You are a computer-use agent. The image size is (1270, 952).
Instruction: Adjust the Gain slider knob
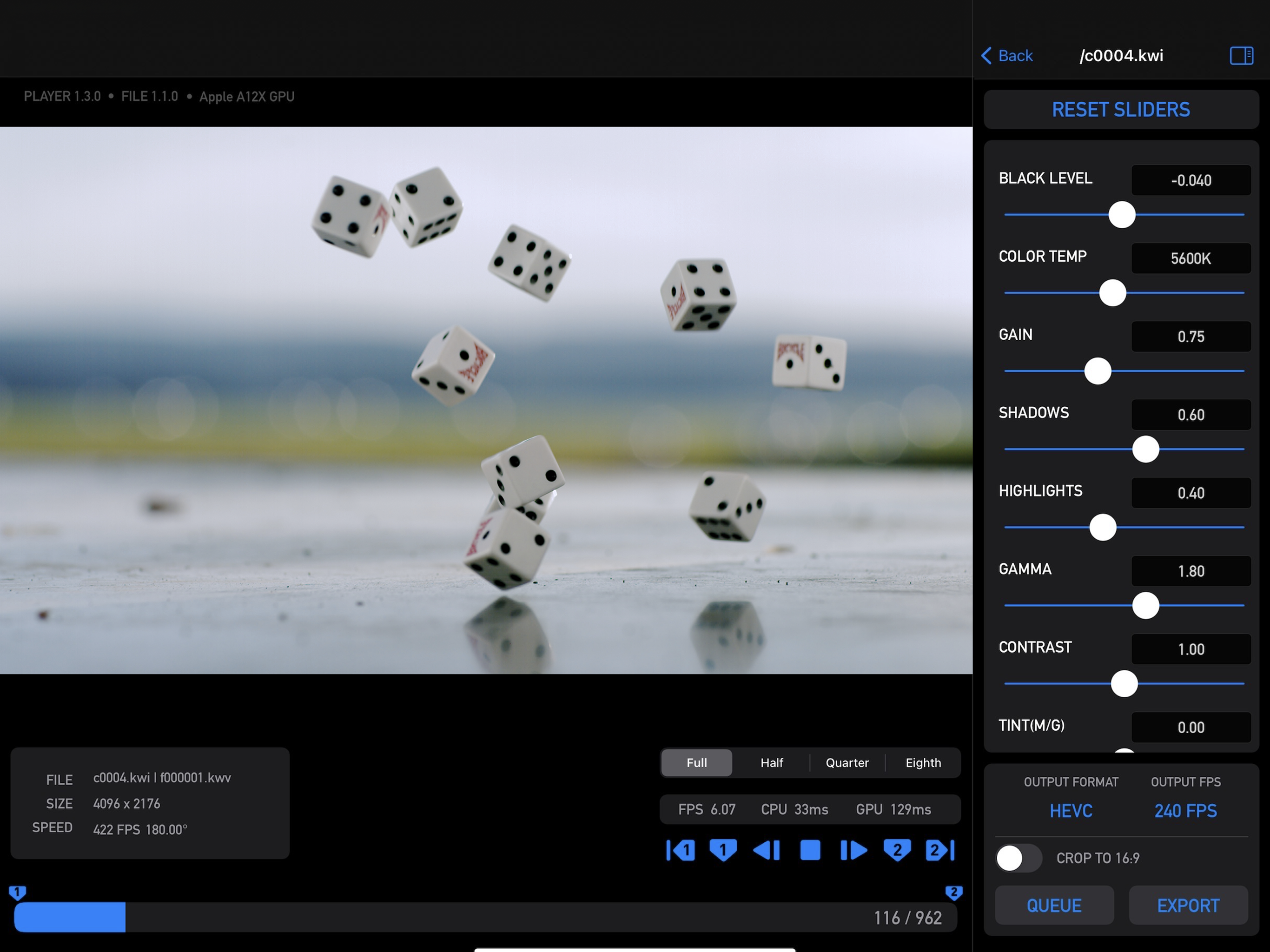(x=1098, y=371)
